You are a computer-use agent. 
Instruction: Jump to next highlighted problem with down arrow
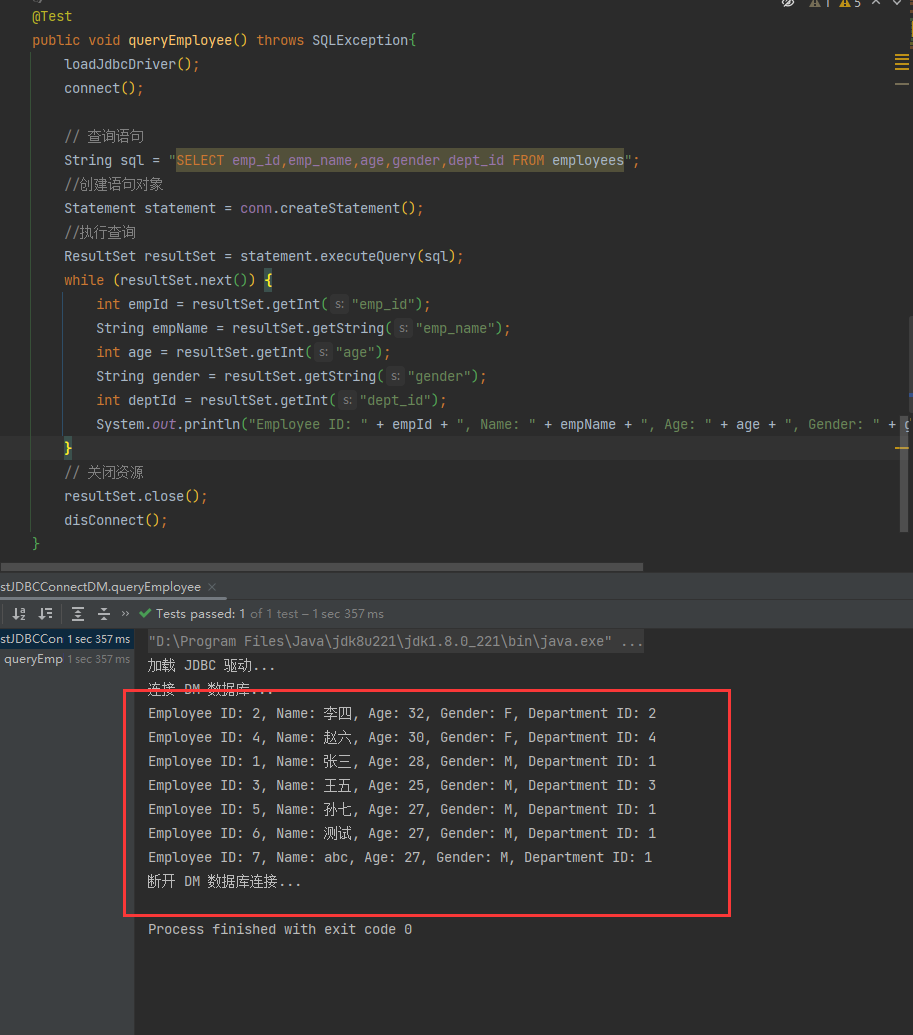pos(897,3)
